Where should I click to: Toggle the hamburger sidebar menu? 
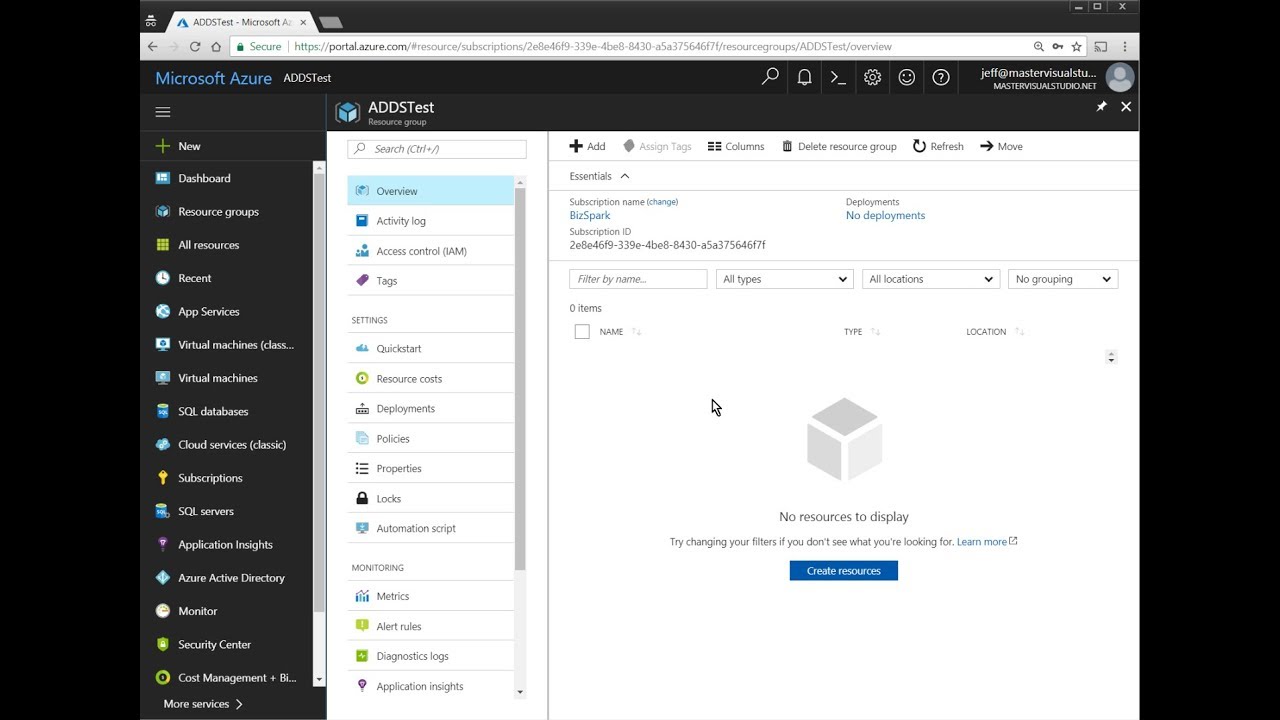pos(163,112)
